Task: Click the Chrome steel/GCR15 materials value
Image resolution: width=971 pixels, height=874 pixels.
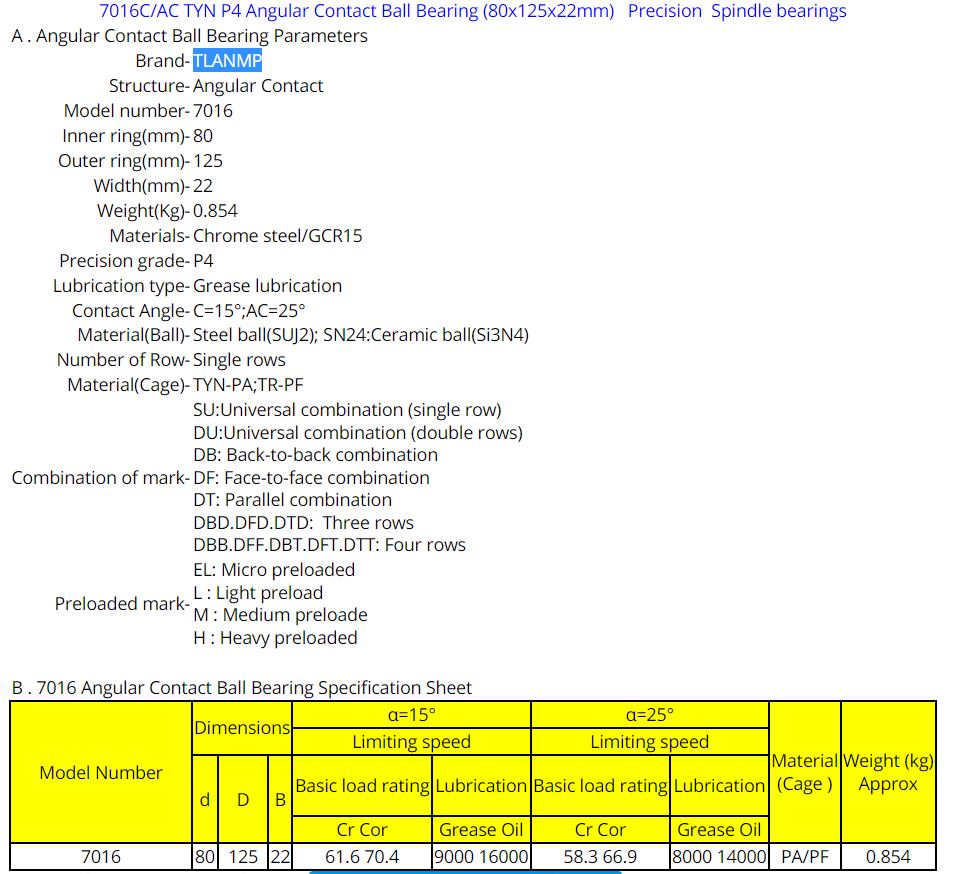Action: (x=277, y=236)
